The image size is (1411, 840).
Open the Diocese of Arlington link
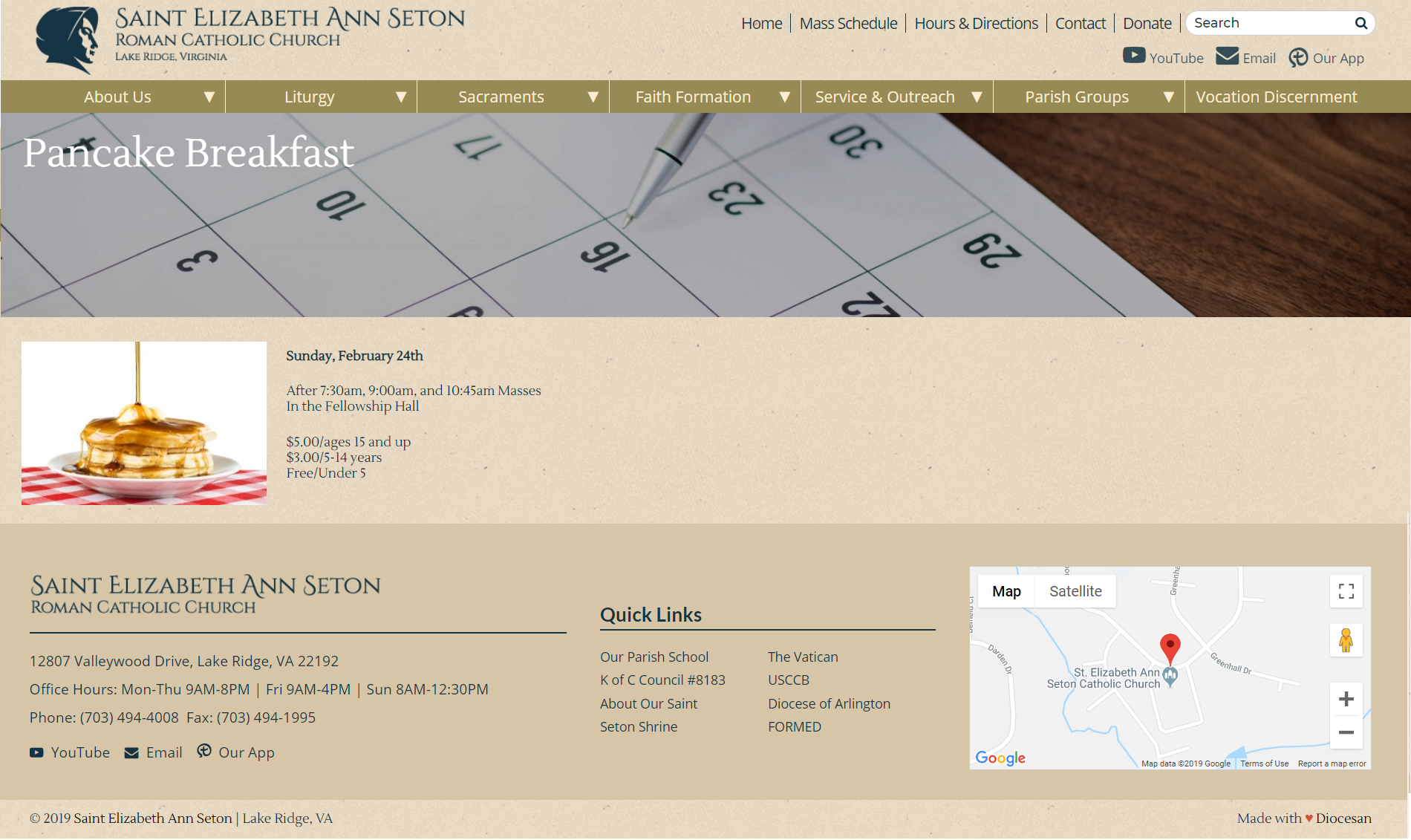(829, 703)
